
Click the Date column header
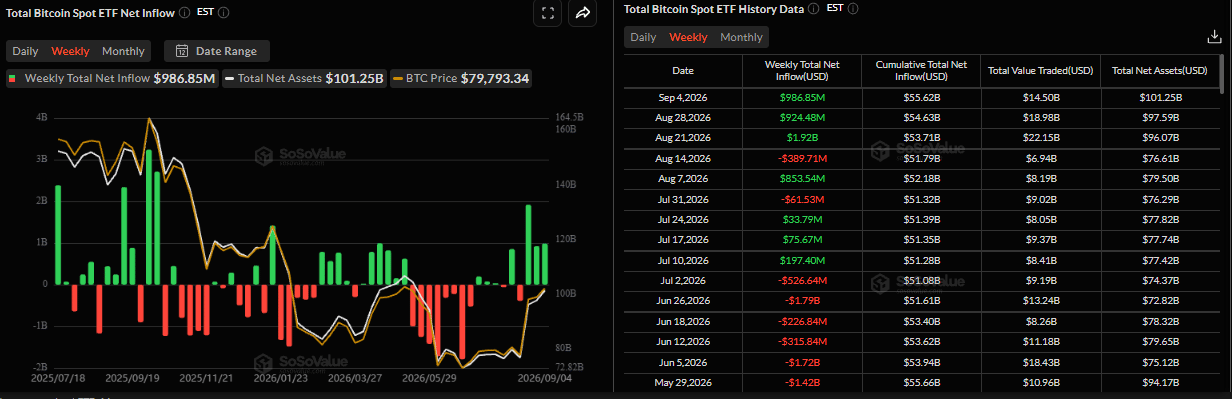(x=683, y=71)
